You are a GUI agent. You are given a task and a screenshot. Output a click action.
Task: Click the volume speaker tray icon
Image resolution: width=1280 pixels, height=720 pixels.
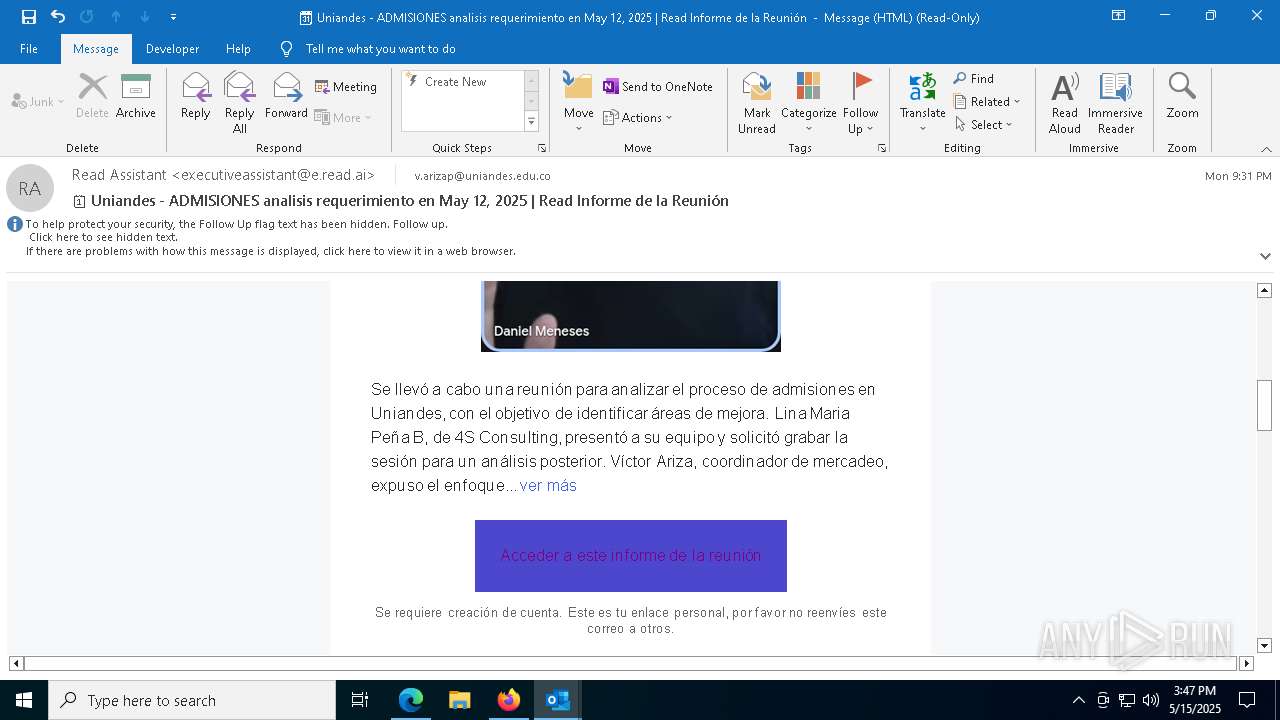click(x=1150, y=700)
